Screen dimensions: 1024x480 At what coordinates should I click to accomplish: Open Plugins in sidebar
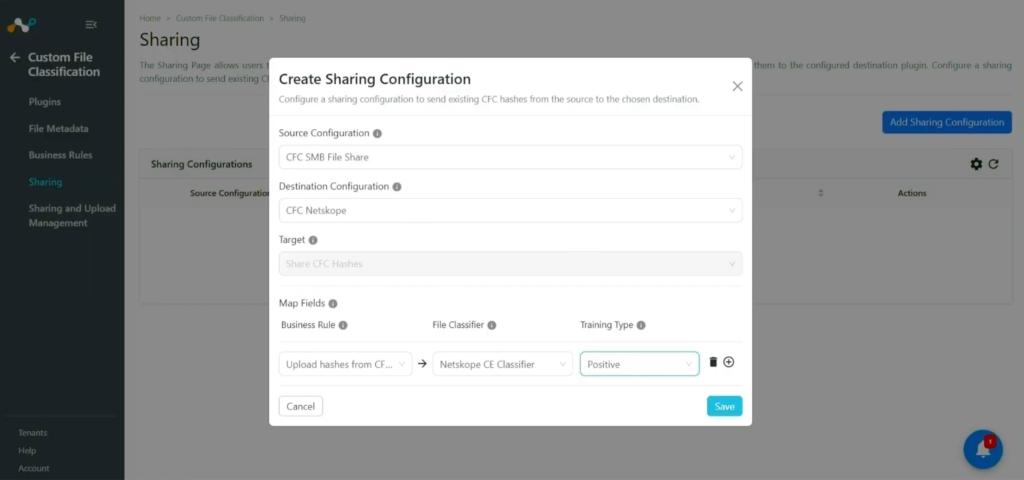(x=44, y=102)
